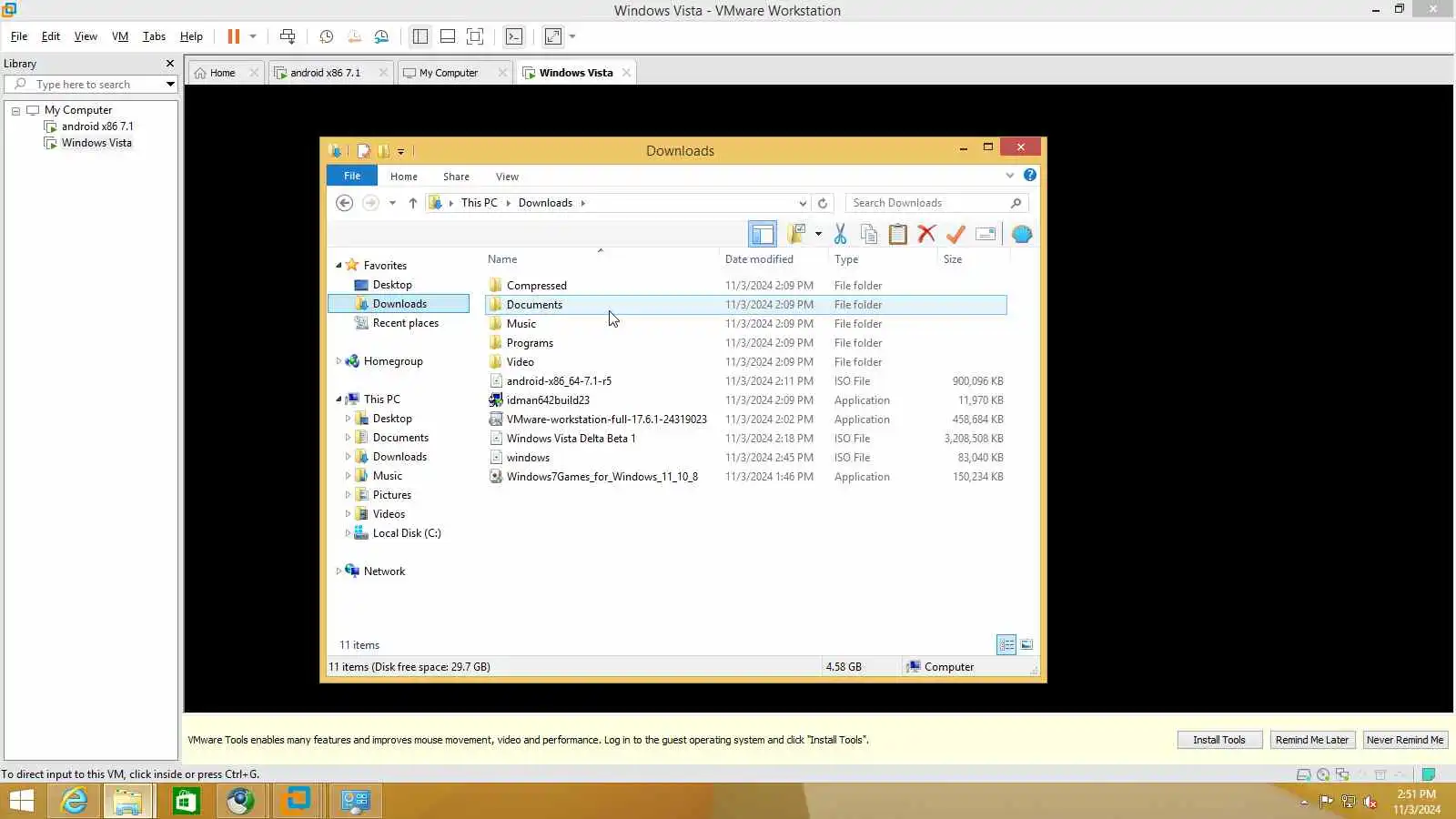The width and height of the screenshot is (1456, 819).
Task: Click the orange checkmark Properties icon
Action: (955, 234)
